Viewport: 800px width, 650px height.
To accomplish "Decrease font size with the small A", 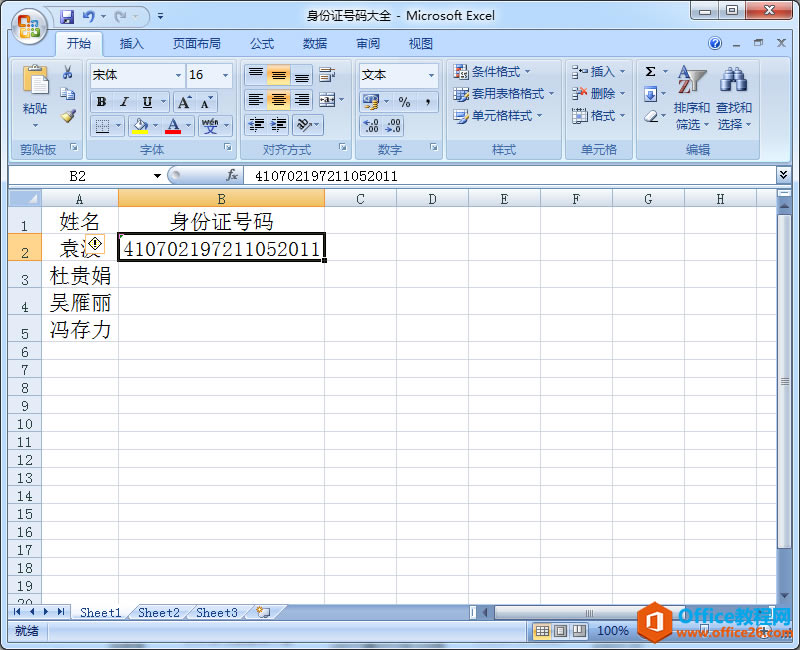I will (x=206, y=102).
